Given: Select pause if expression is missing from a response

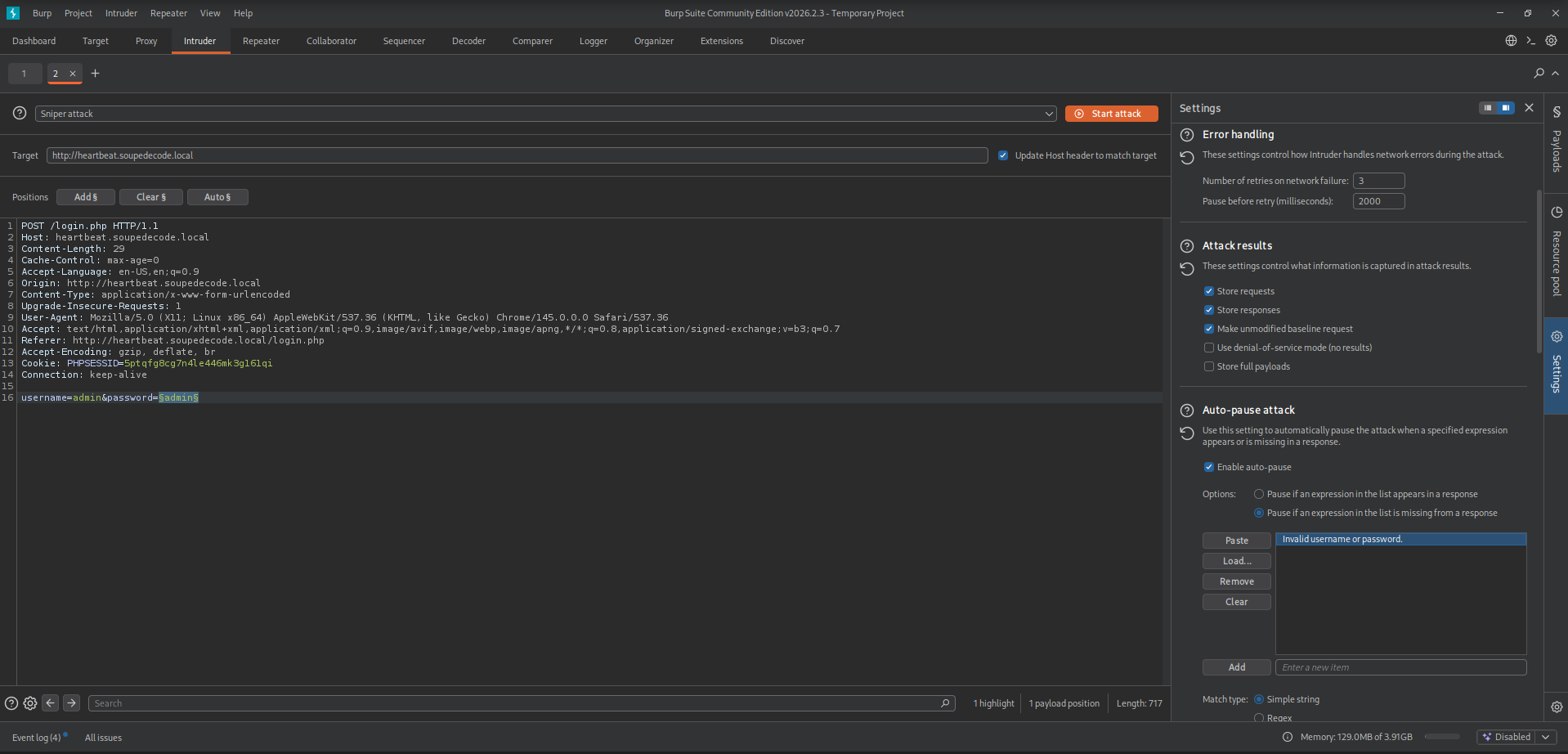Looking at the screenshot, I should [1259, 513].
